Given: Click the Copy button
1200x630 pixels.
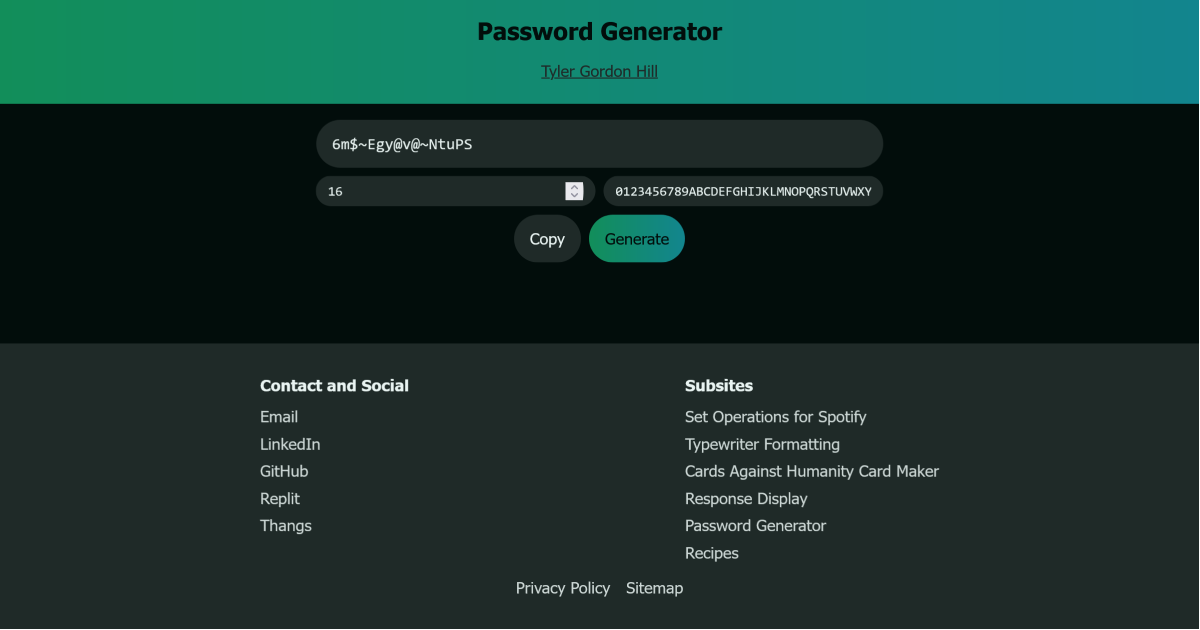Looking at the screenshot, I should point(546,238).
